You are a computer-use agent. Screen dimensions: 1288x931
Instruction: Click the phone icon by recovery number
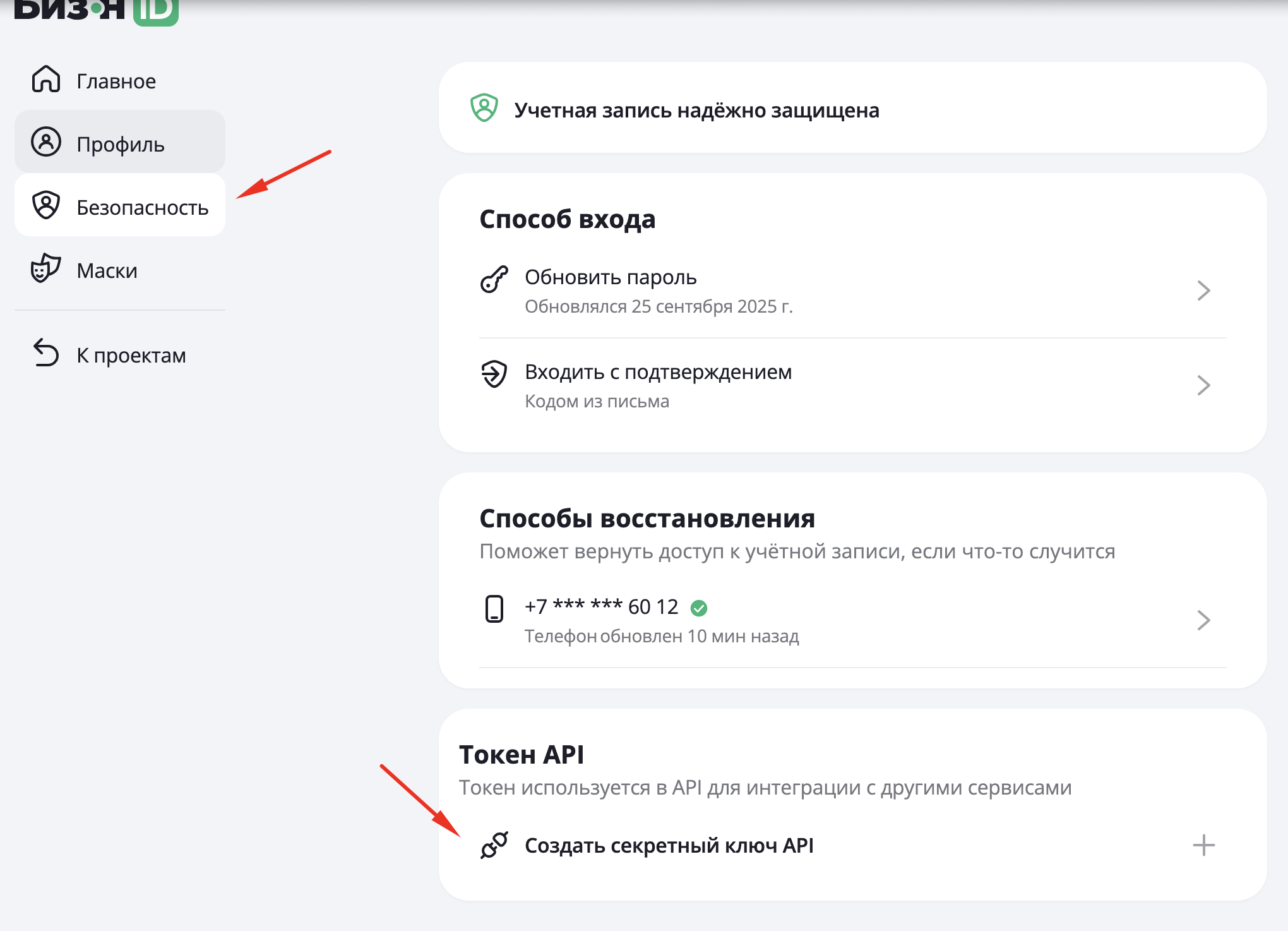(x=494, y=609)
